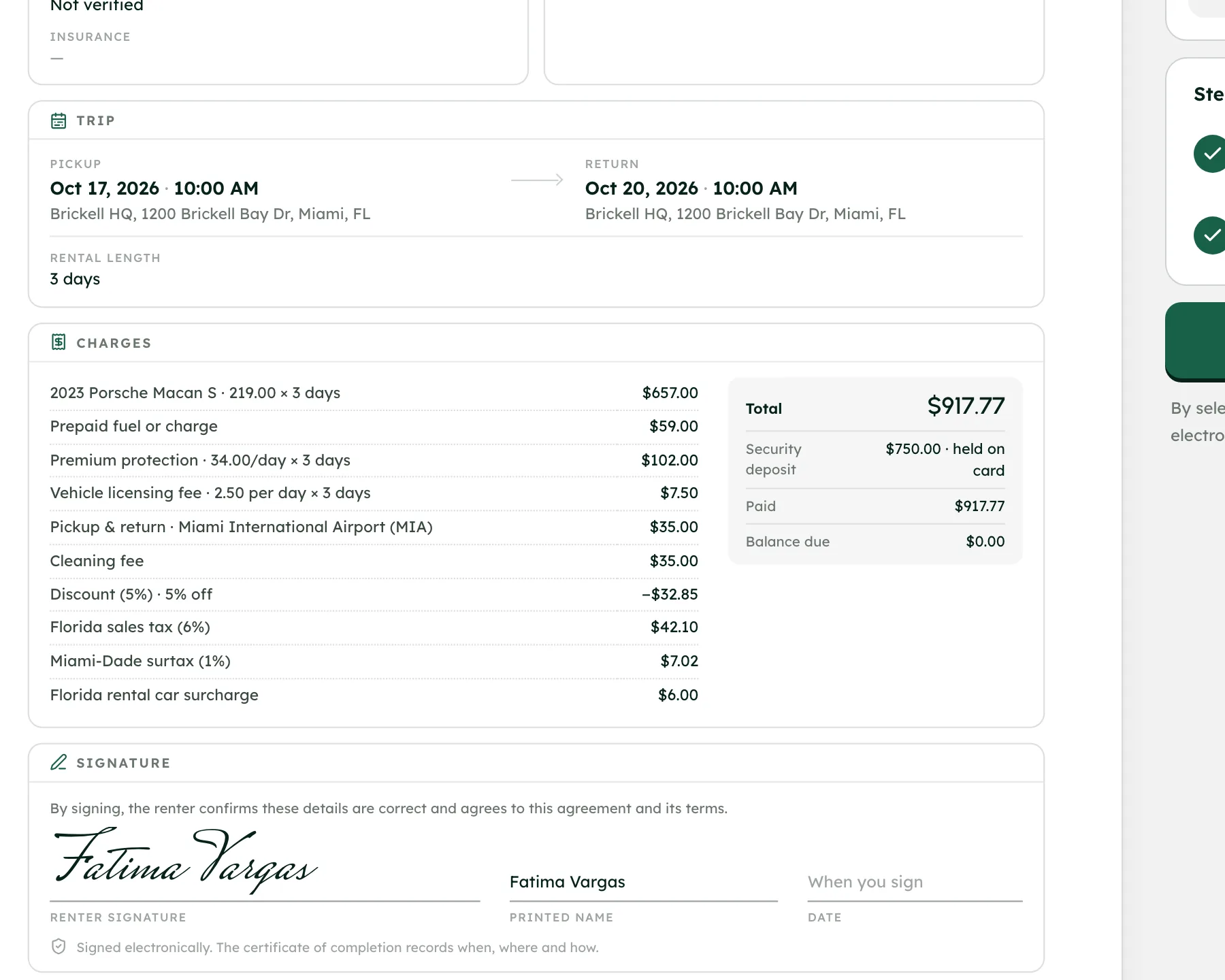Click the Signature pen icon
The image size is (1225, 980).
click(x=59, y=762)
